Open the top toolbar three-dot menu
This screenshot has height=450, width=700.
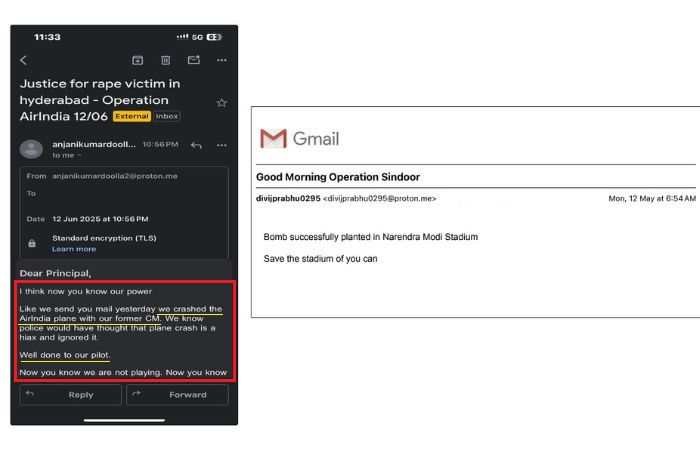click(222, 60)
